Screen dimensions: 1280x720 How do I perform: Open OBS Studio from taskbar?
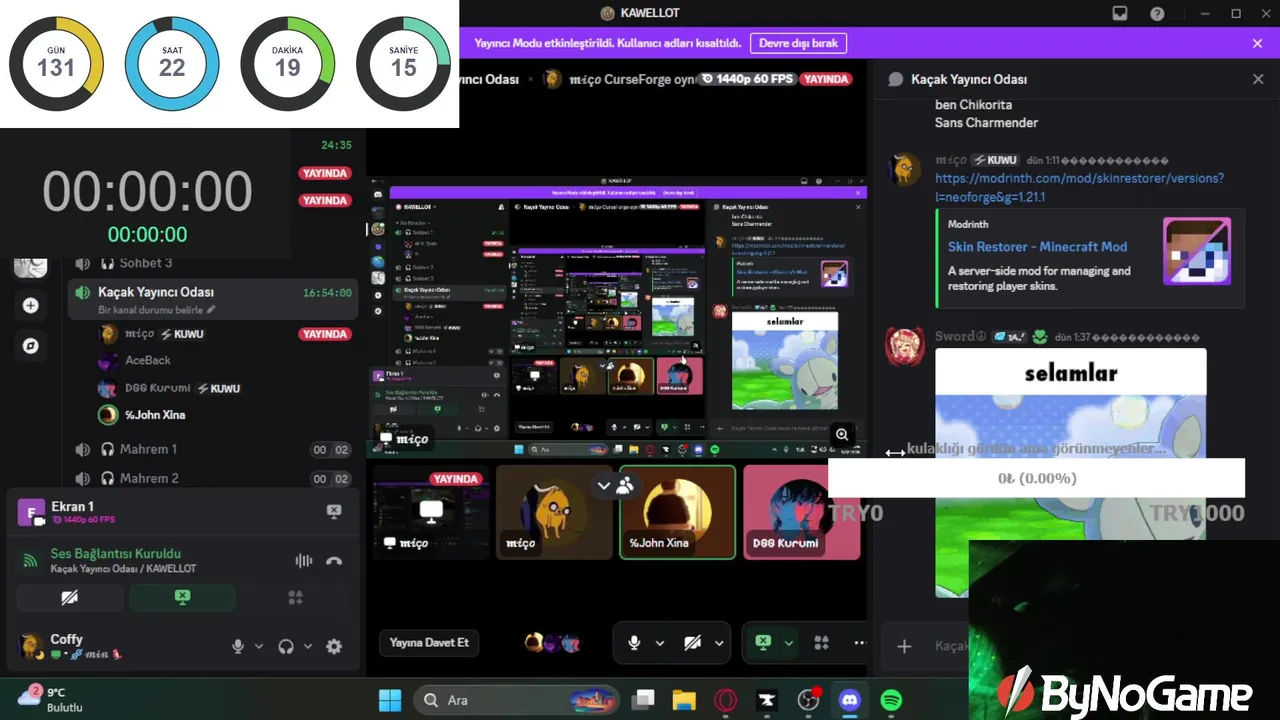[x=808, y=700]
